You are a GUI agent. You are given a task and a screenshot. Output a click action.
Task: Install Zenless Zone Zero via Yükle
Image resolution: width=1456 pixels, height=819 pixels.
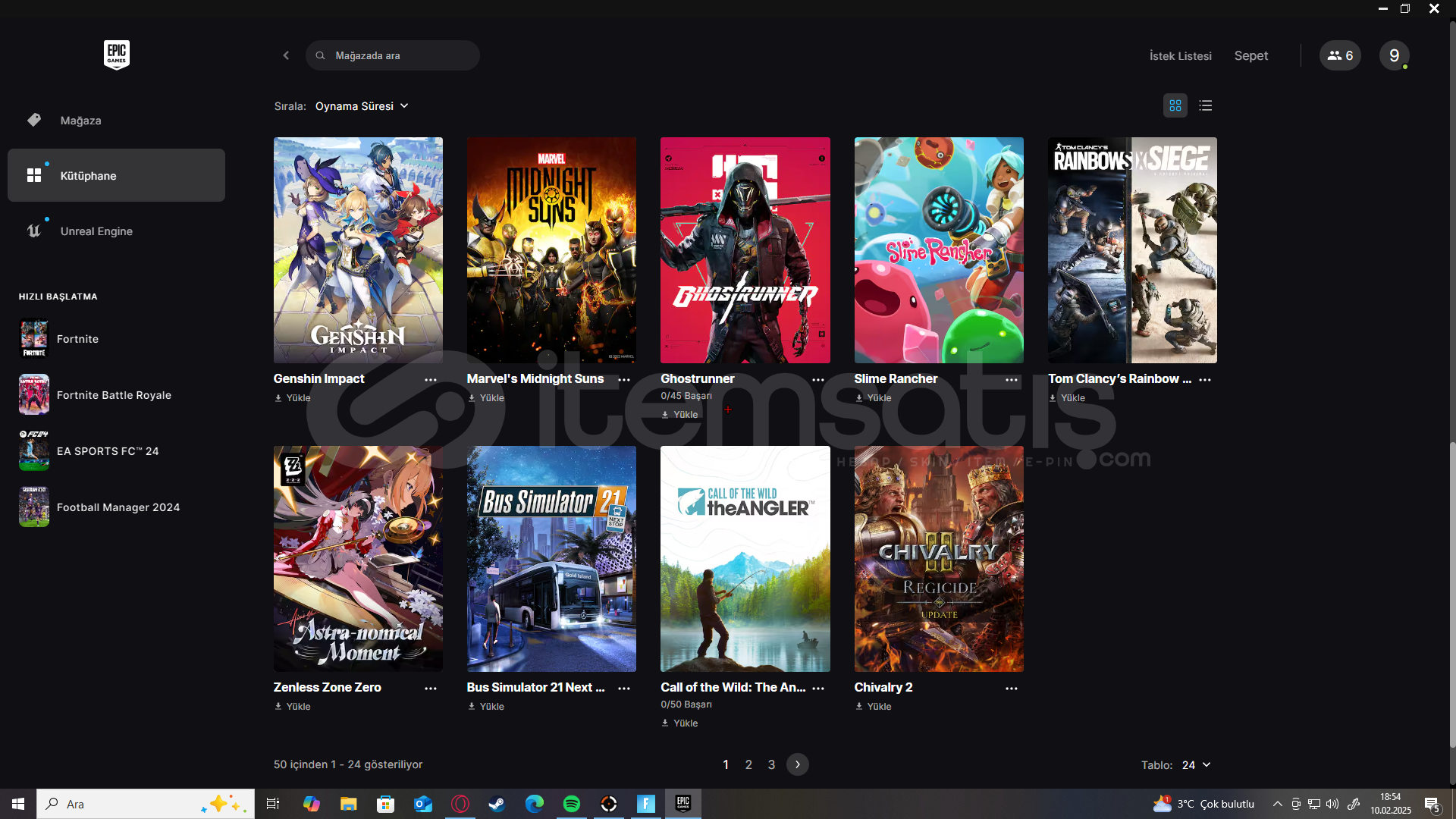[293, 706]
